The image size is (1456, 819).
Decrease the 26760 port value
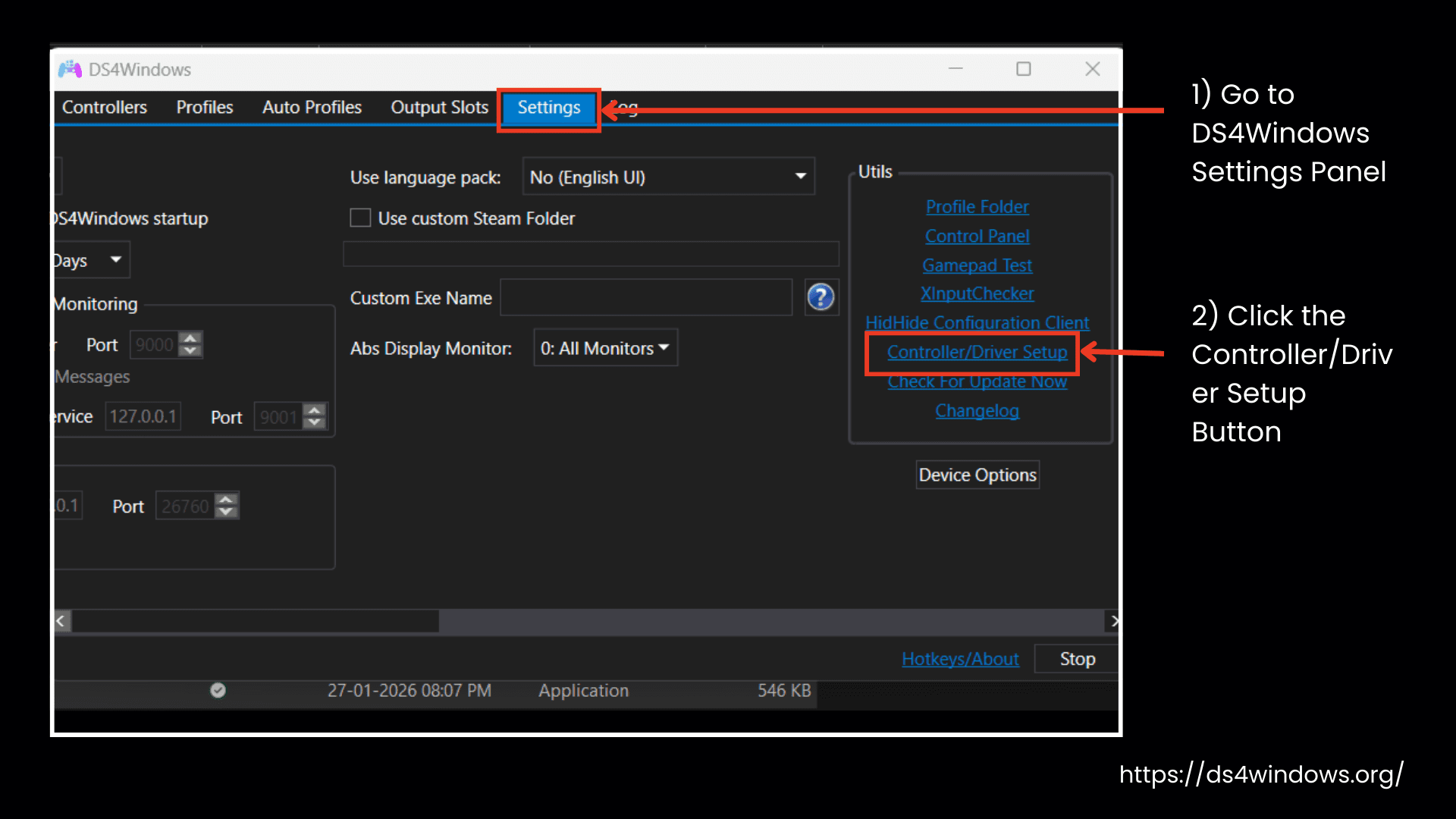(227, 512)
